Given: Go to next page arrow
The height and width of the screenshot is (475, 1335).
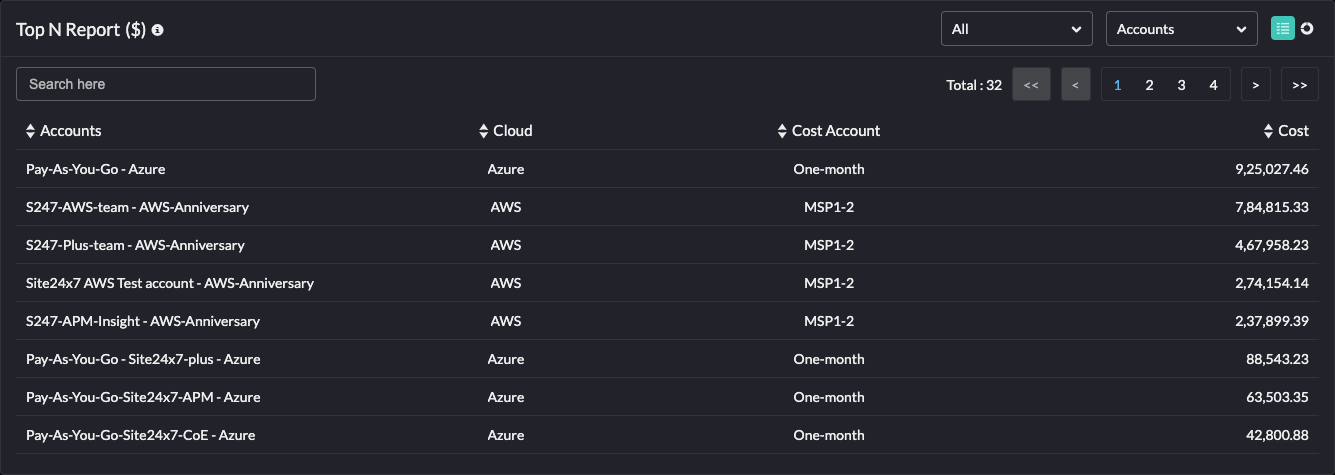Looking at the screenshot, I should (1255, 85).
